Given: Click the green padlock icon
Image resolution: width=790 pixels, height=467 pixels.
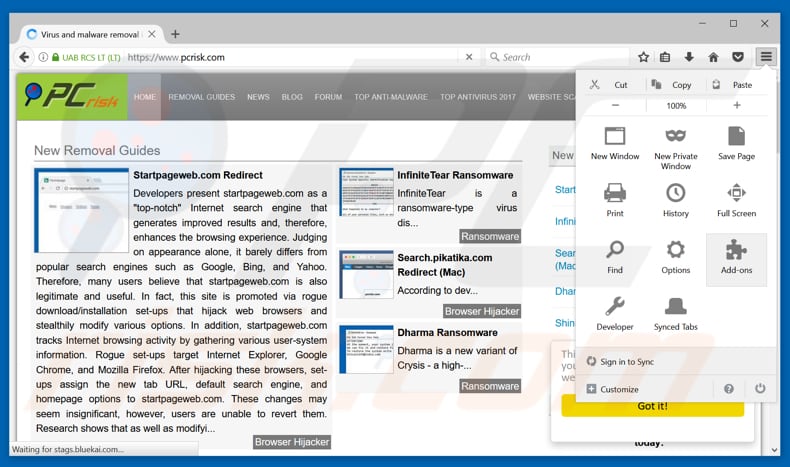Looking at the screenshot, I should coord(55,57).
